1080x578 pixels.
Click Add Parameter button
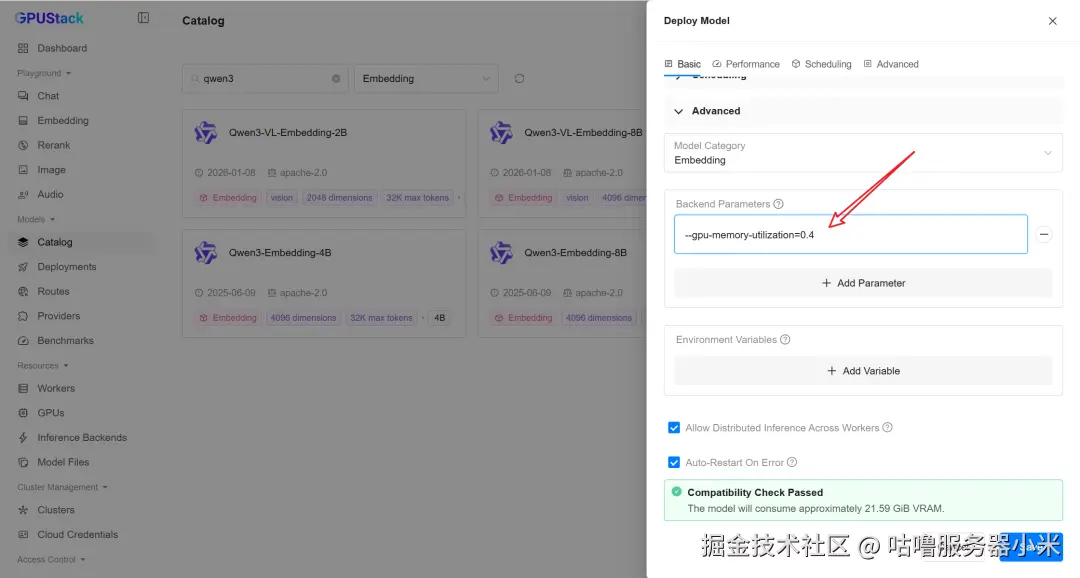coord(863,283)
